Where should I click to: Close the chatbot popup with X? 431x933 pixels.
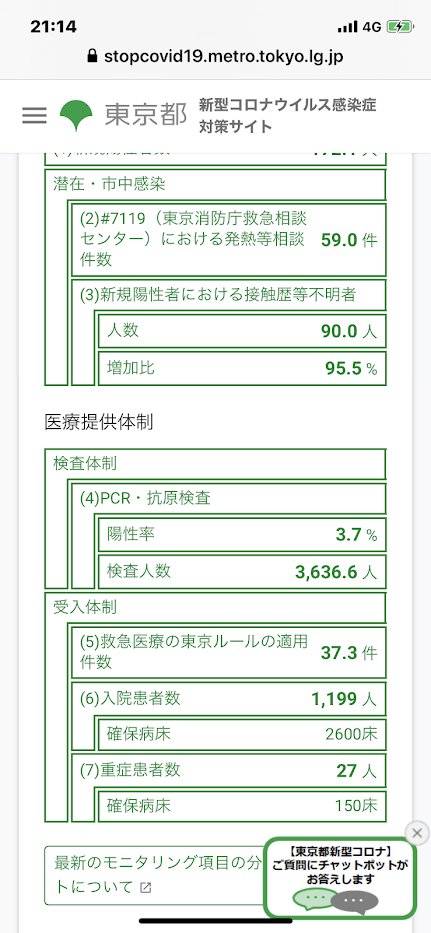point(417,832)
